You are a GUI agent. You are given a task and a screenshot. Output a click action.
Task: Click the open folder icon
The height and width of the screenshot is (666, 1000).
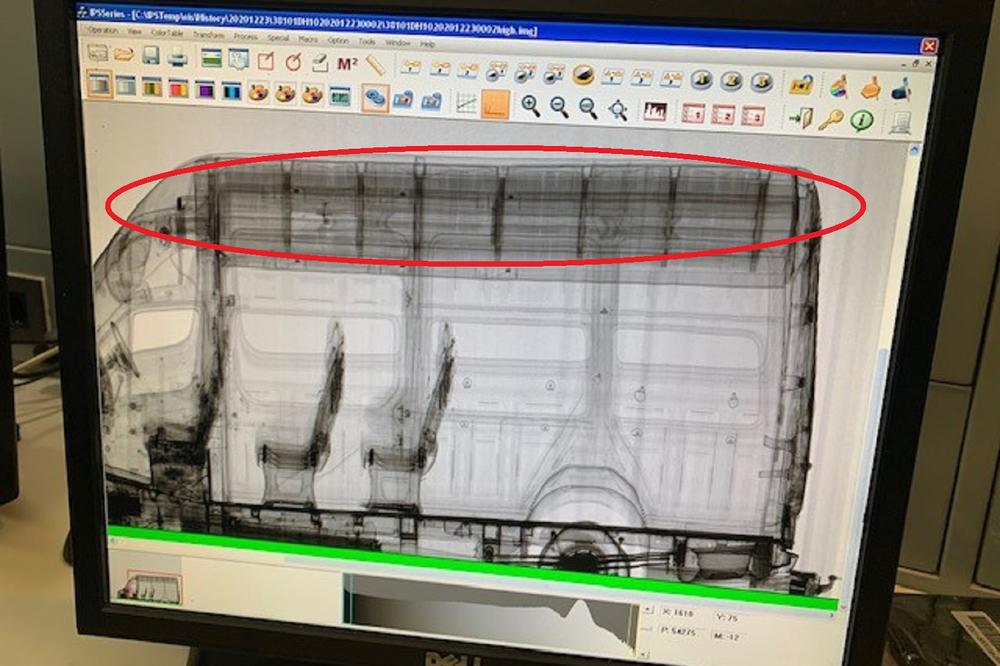coord(122,54)
